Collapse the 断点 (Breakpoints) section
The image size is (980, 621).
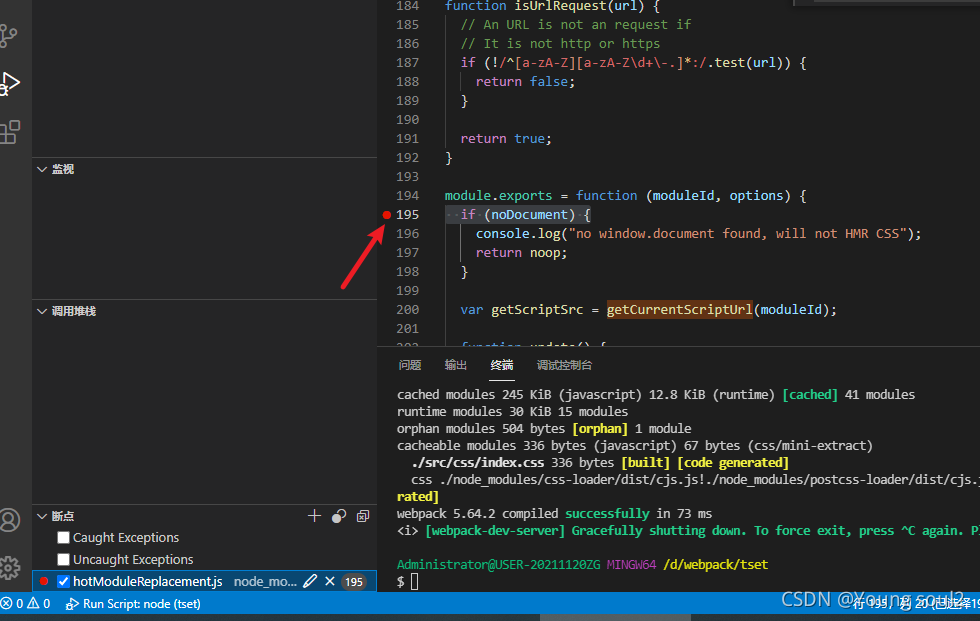pyautogui.click(x=42, y=516)
